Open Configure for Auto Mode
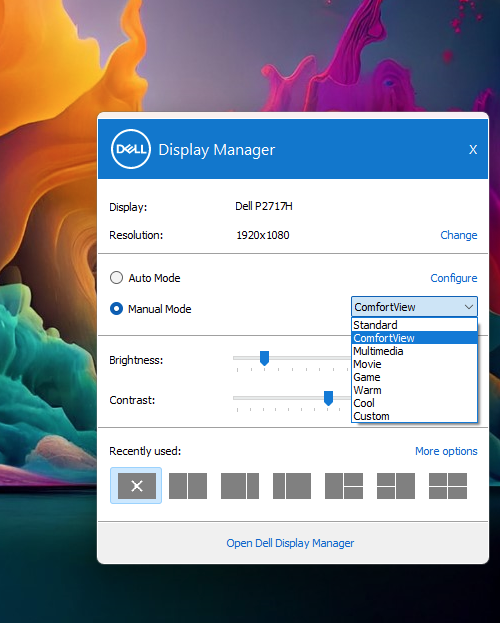The height and width of the screenshot is (623, 500). pos(454,278)
